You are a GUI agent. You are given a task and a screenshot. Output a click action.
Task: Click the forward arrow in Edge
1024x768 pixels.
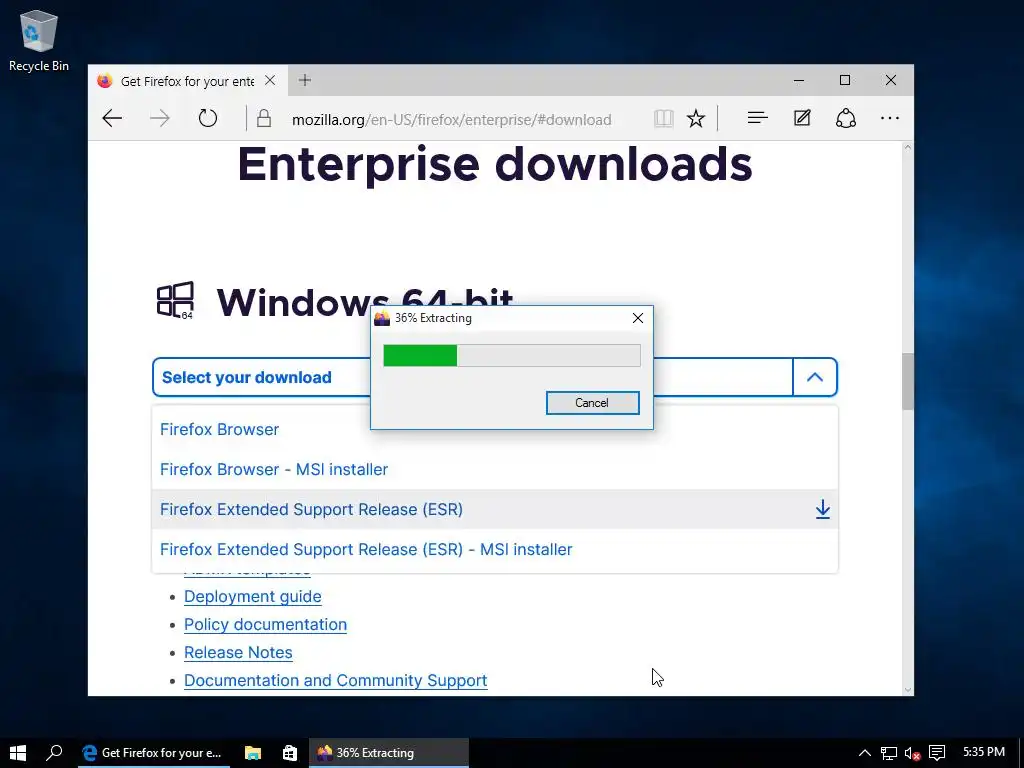(159, 118)
